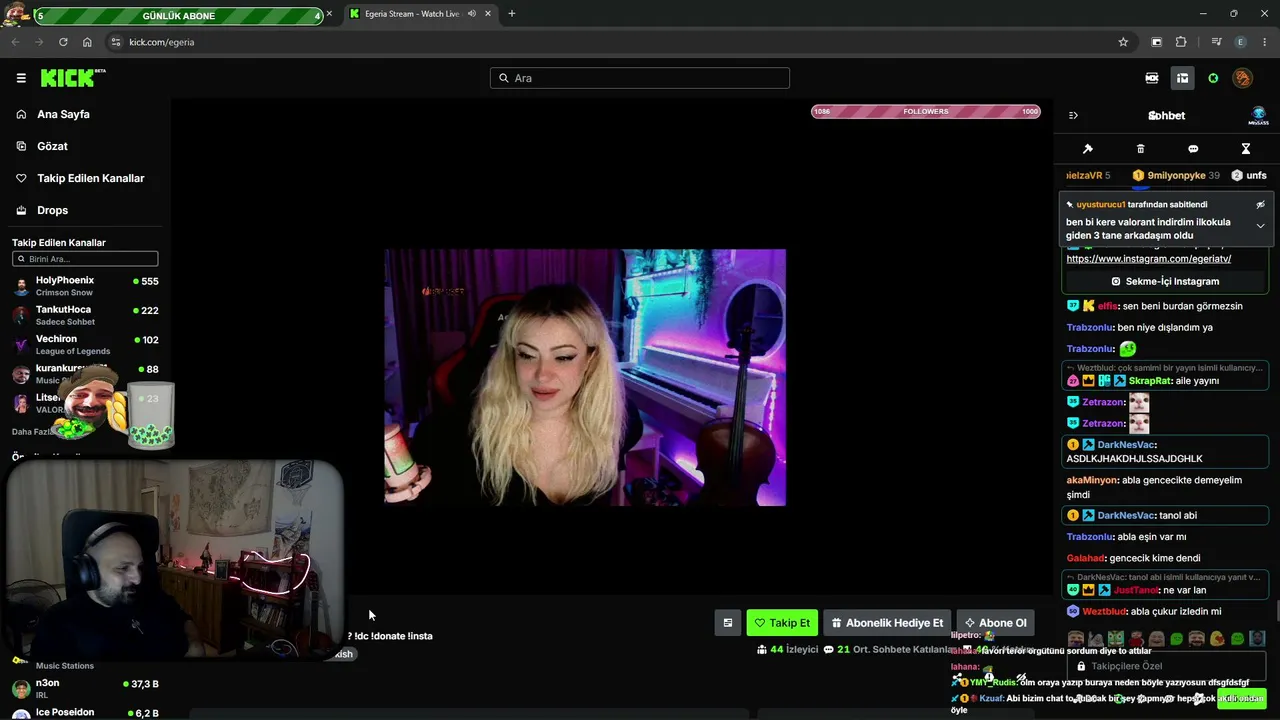
Task: Open the instagram.com/egeriatv link
Action: point(1148,259)
